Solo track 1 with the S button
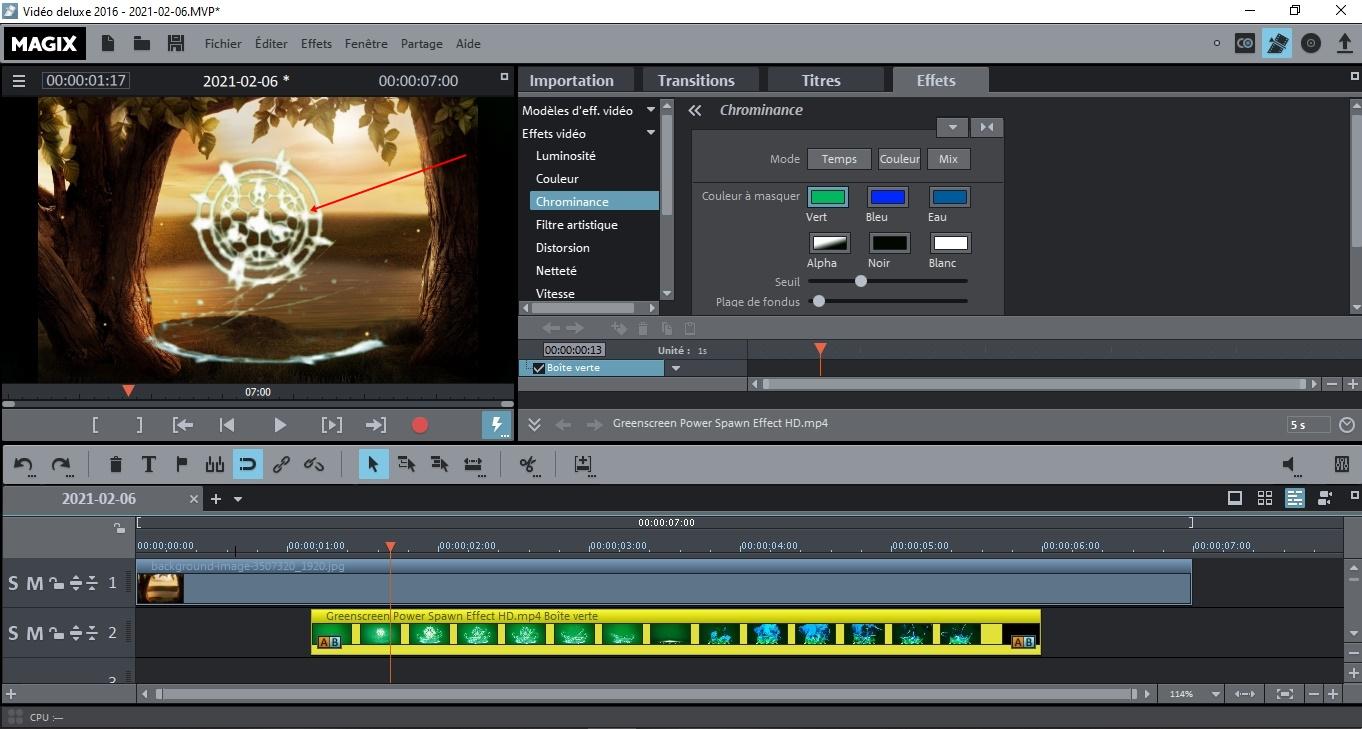The image size is (1362, 729). coord(13,583)
